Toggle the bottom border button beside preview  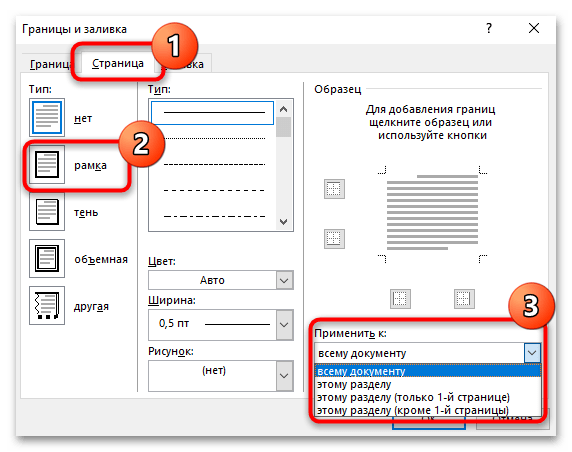tap(334, 239)
